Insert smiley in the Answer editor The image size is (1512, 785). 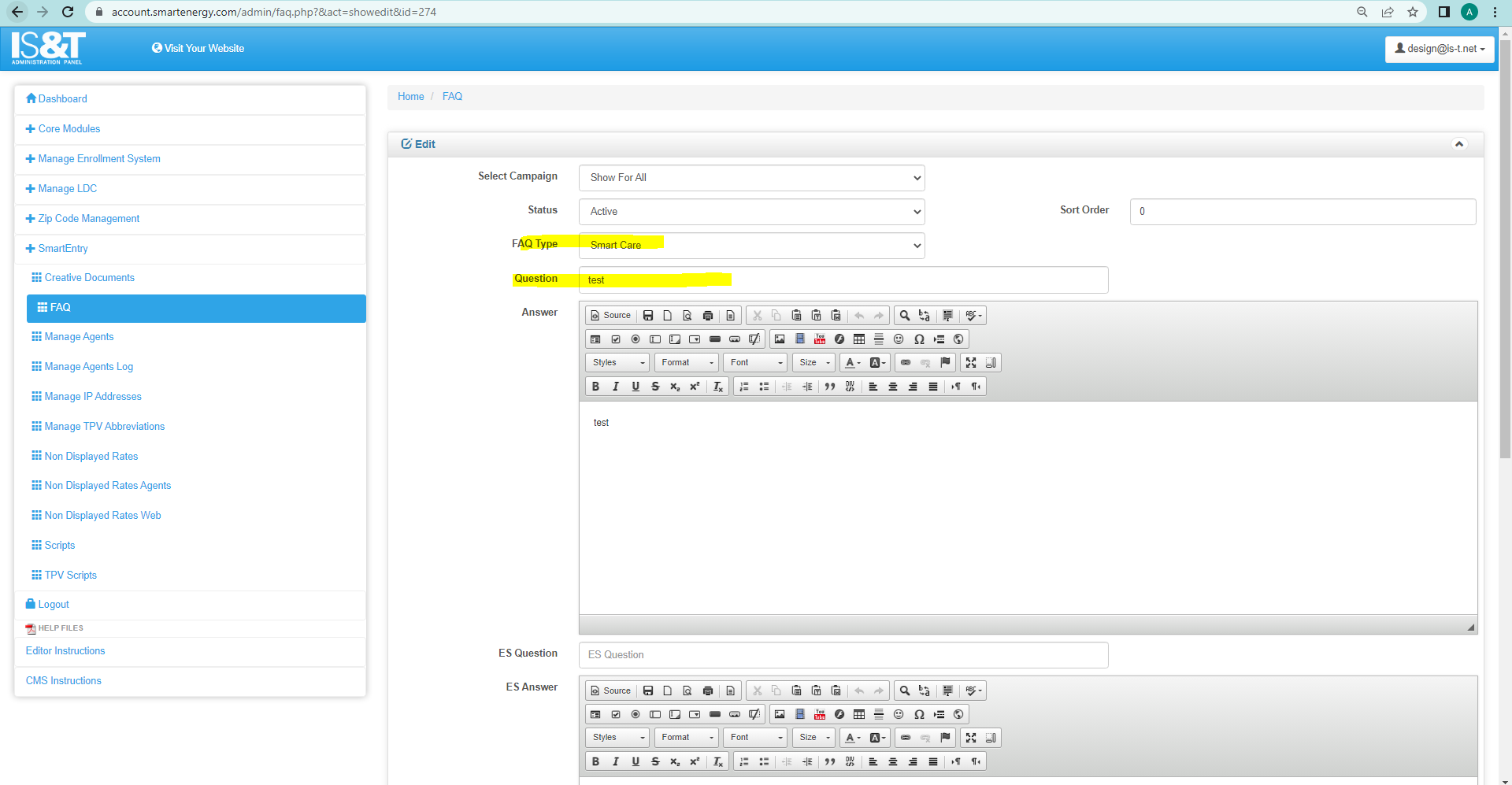pyautogui.click(x=899, y=339)
